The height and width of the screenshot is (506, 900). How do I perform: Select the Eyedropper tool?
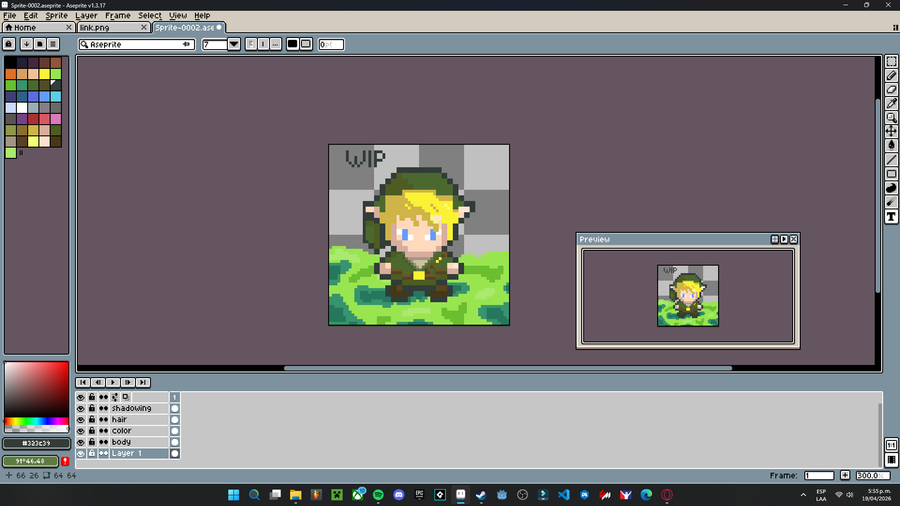coord(891,103)
